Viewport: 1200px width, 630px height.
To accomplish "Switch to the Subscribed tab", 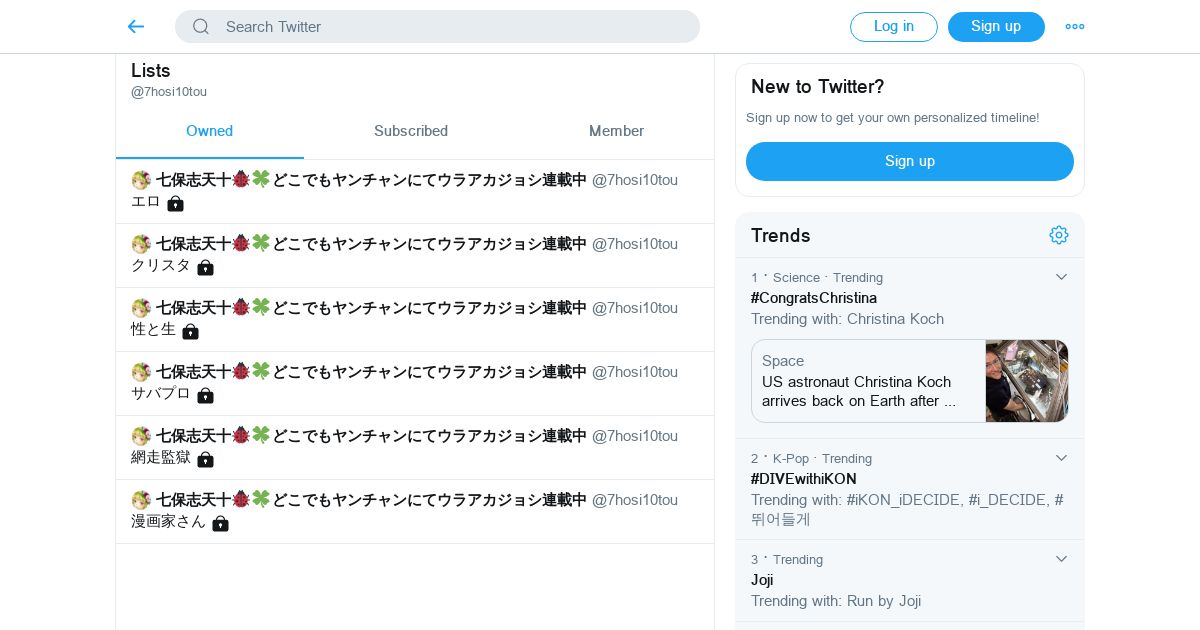I will (410, 131).
